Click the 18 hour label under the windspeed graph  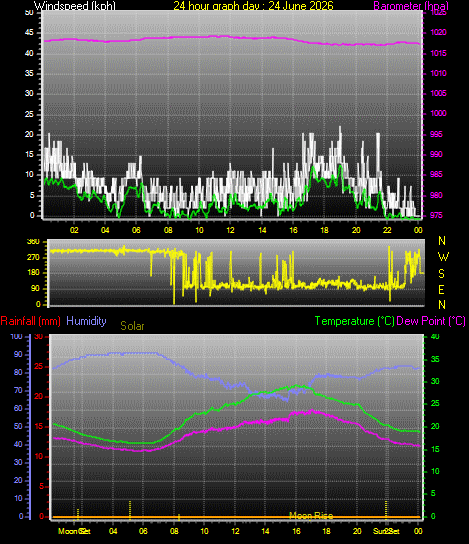coord(324,230)
